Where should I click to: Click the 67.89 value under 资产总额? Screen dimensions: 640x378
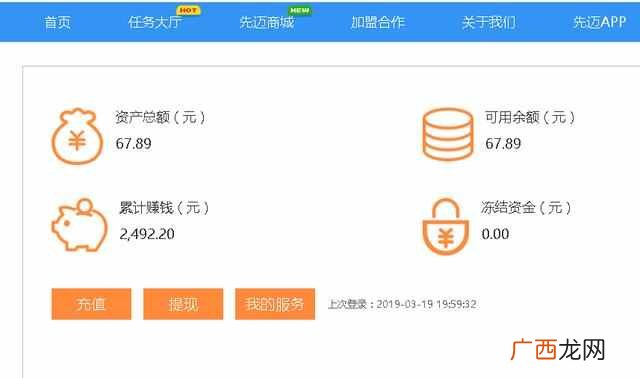pos(133,144)
